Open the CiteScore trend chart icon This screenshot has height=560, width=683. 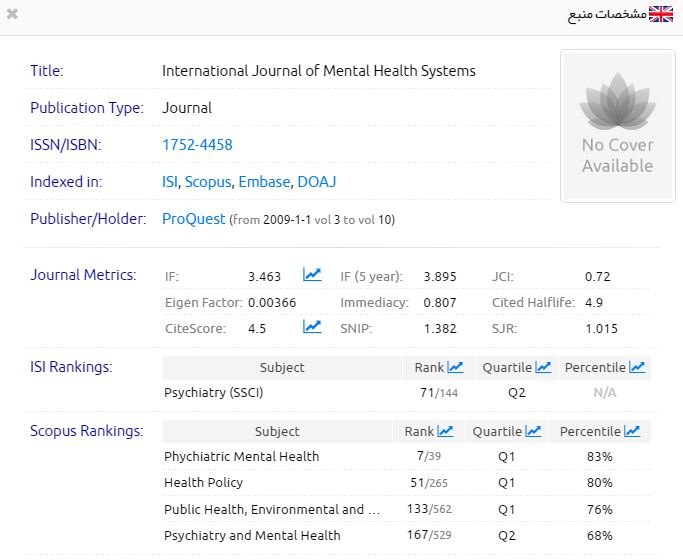point(312,327)
